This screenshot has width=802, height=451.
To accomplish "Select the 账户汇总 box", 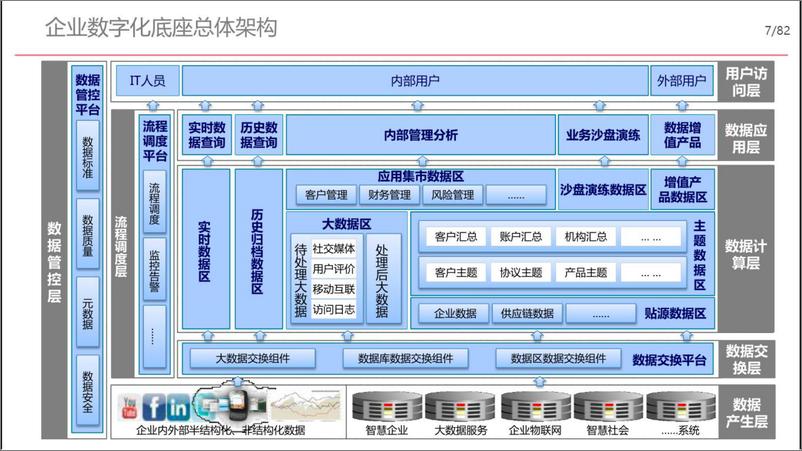I will click(x=521, y=237).
